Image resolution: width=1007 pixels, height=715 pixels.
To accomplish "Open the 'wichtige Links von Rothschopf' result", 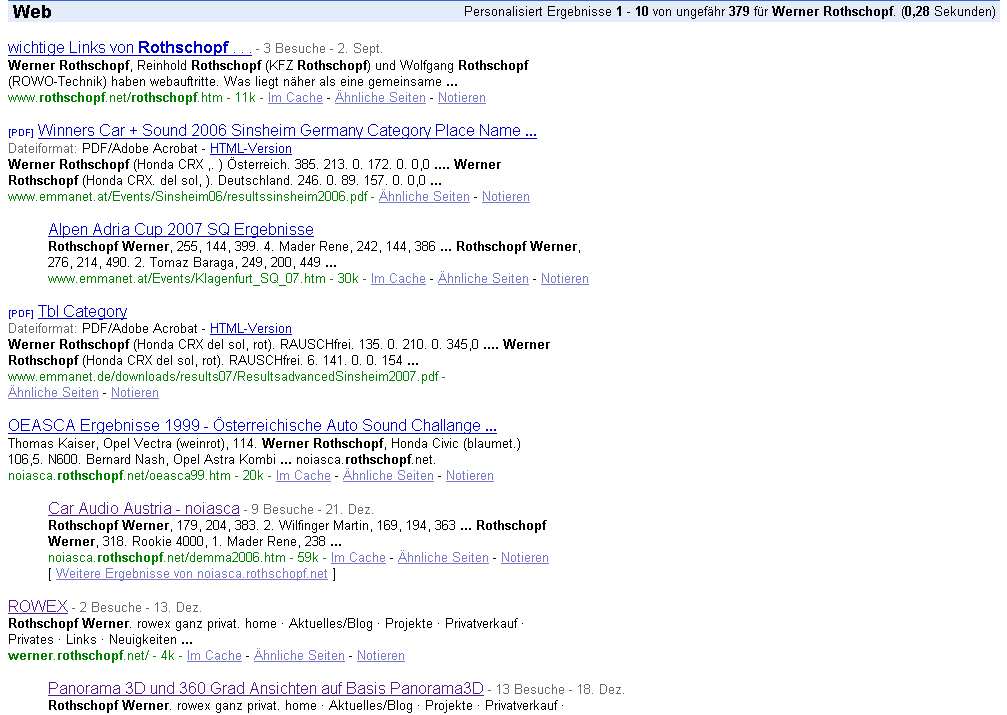I will pyautogui.click(x=130, y=48).
